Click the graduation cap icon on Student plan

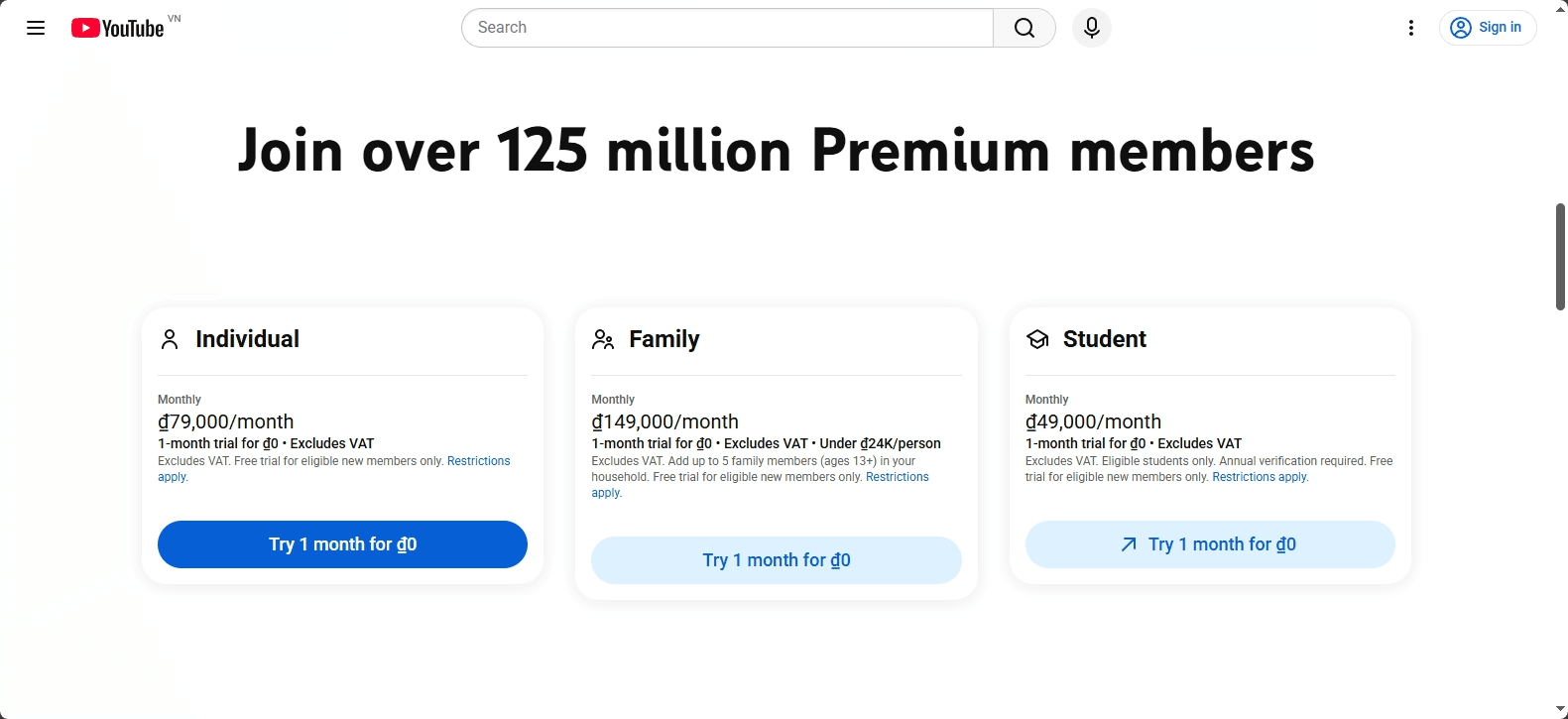(x=1036, y=339)
